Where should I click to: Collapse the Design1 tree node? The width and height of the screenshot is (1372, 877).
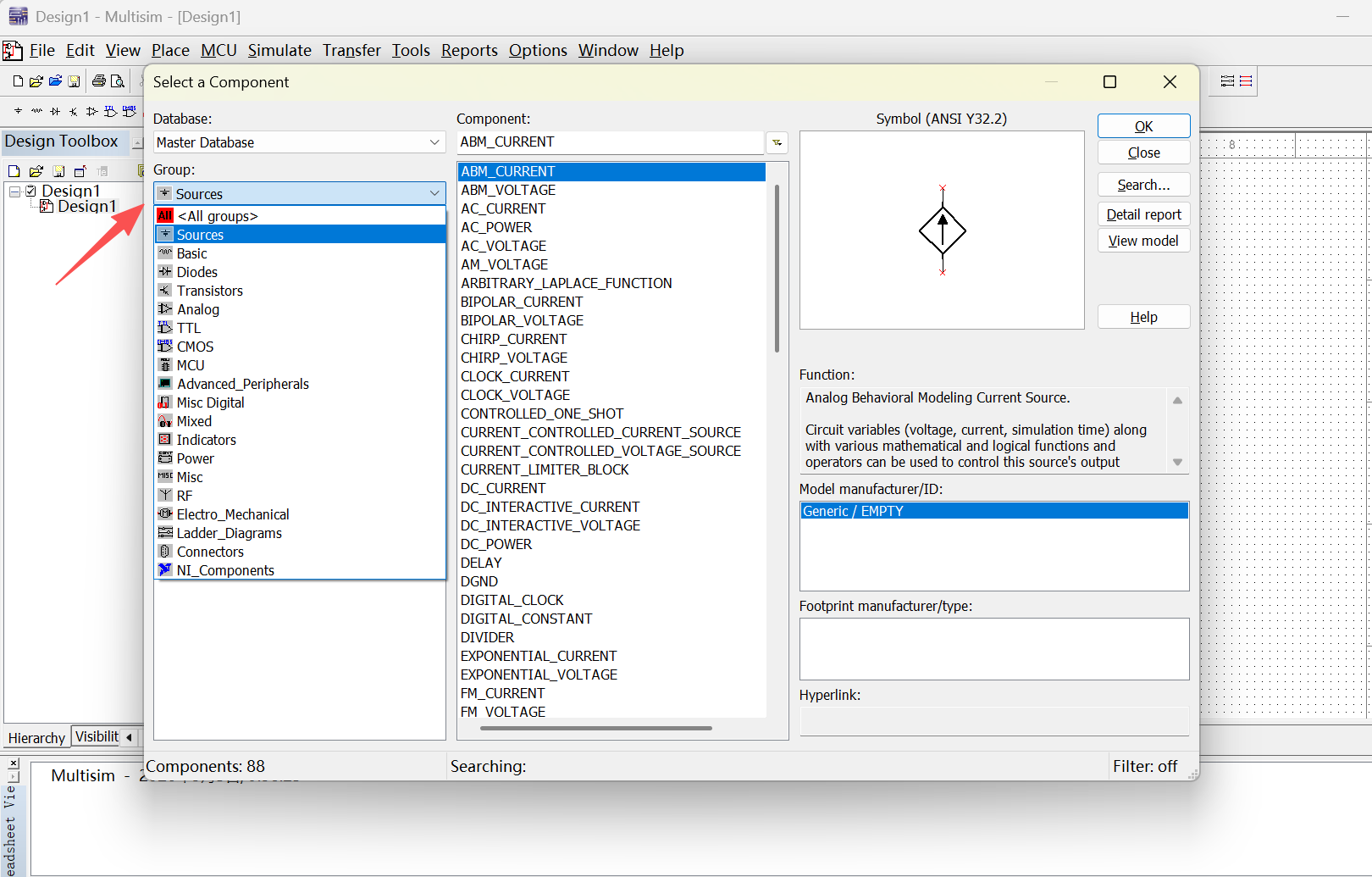(14, 191)
